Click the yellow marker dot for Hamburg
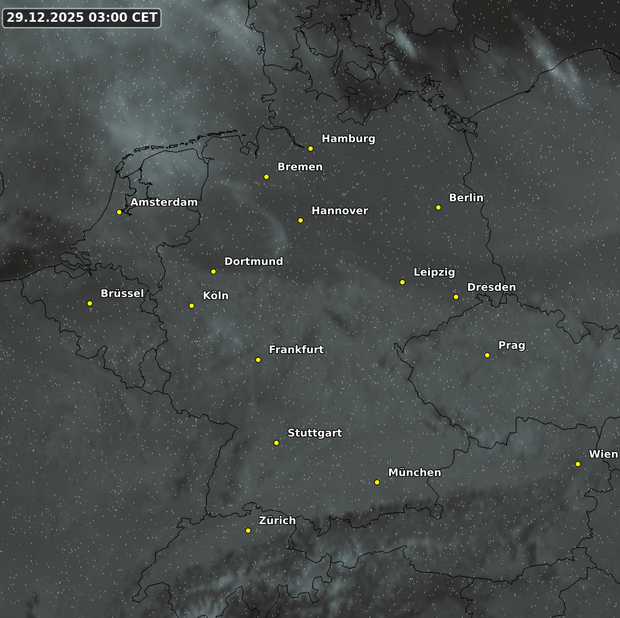The image size is (620, 618). (x=311, y=148)
